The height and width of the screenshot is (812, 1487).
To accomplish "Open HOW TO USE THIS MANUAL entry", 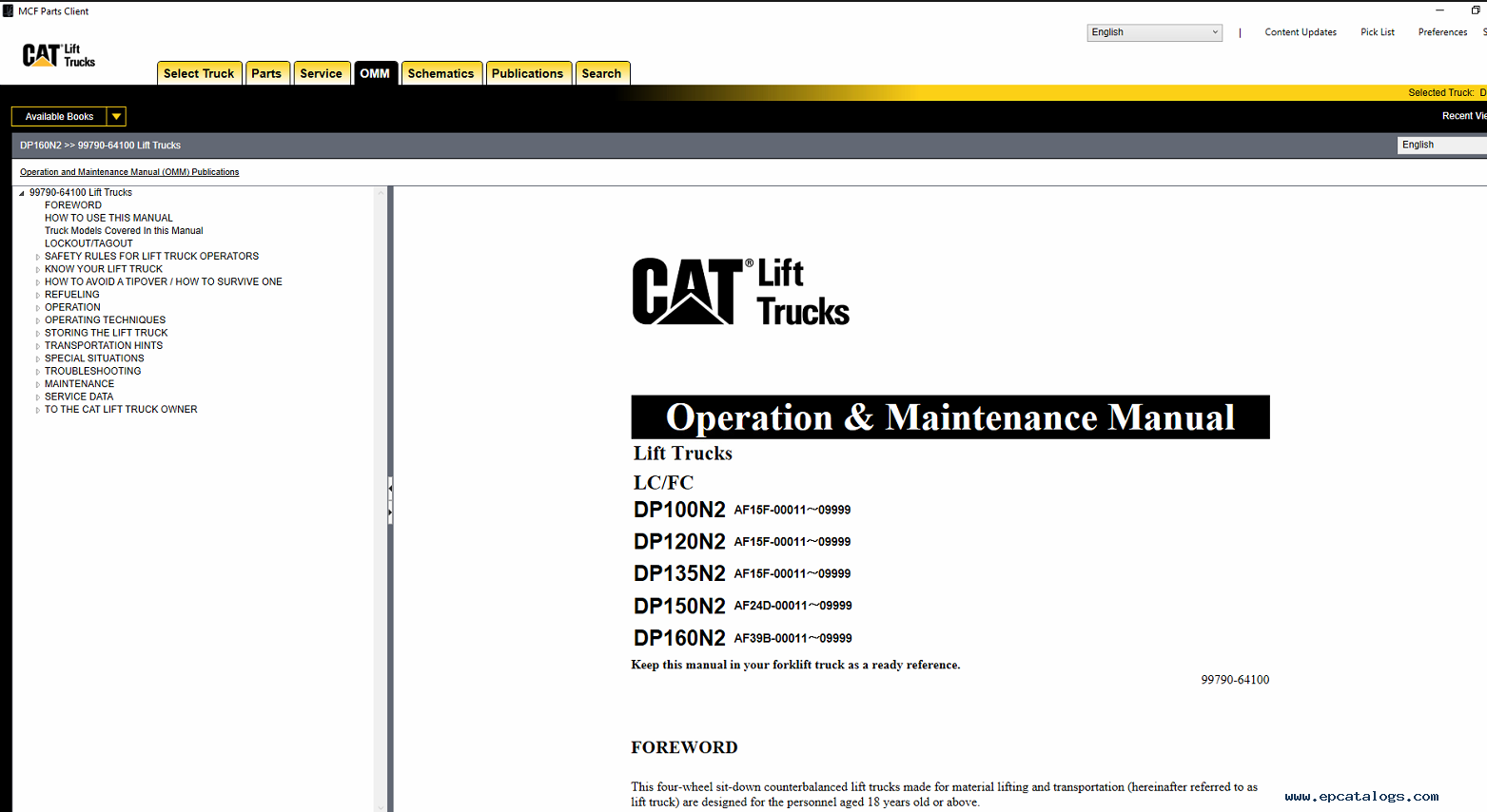I will tap(108, 218).
